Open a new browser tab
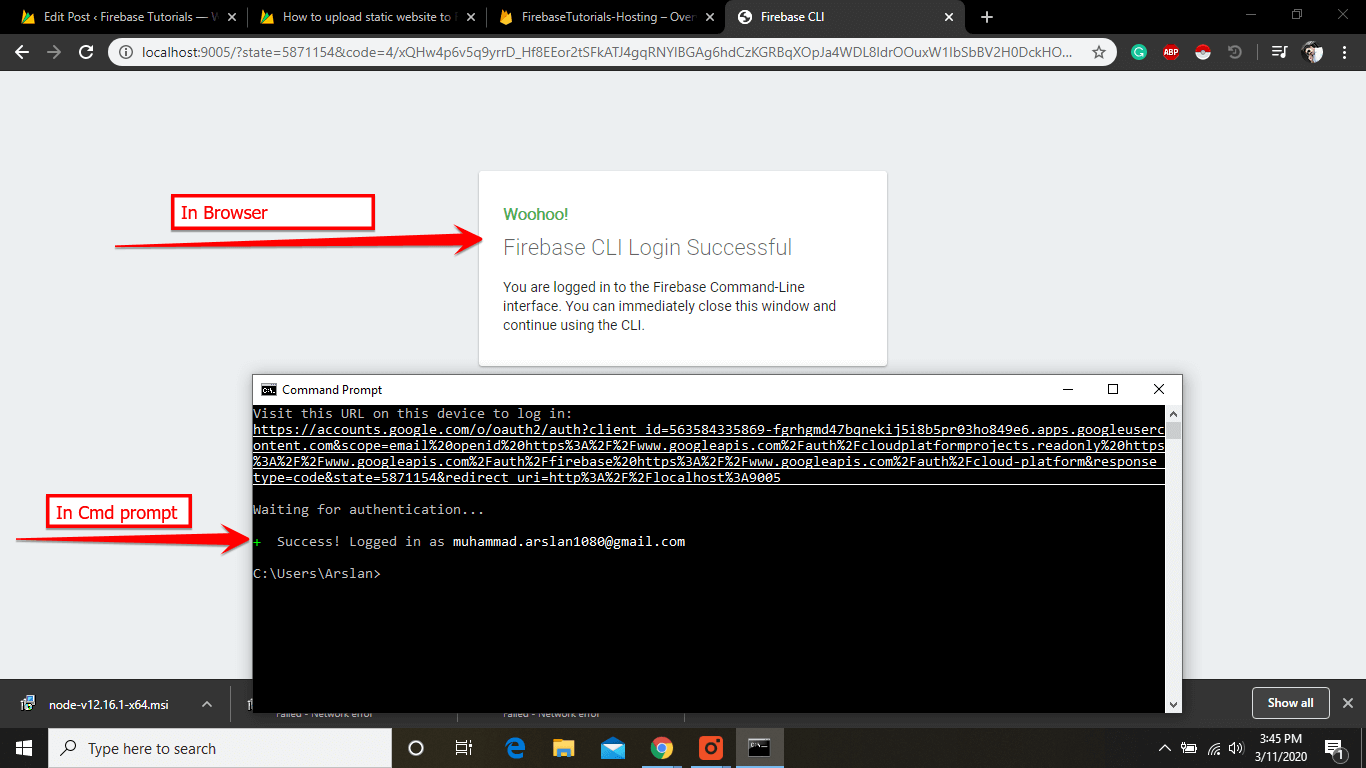The height and width of the screenshot is (768, 1366). (987, 17)
